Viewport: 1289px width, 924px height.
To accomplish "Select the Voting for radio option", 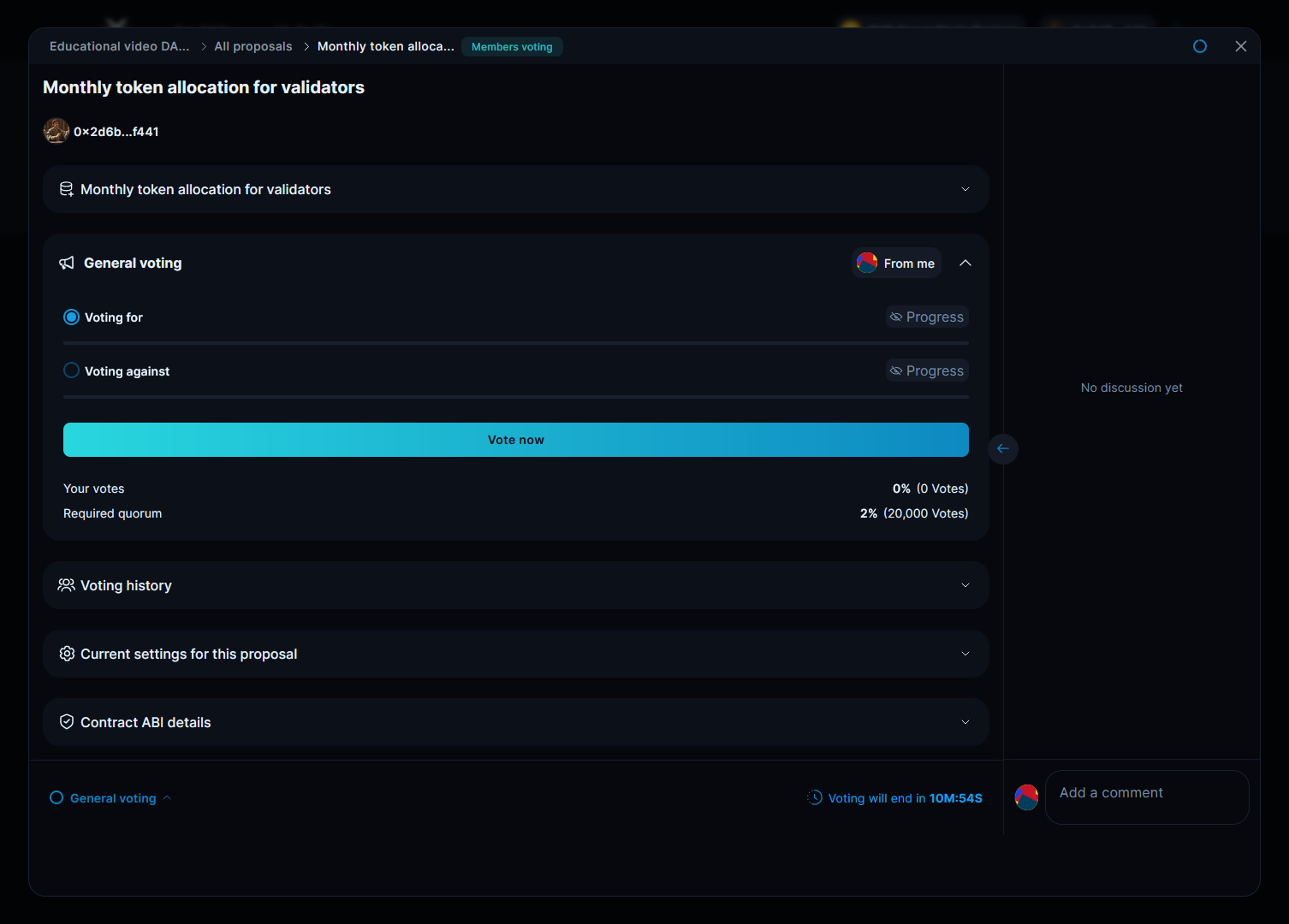I will coord(72,317).
